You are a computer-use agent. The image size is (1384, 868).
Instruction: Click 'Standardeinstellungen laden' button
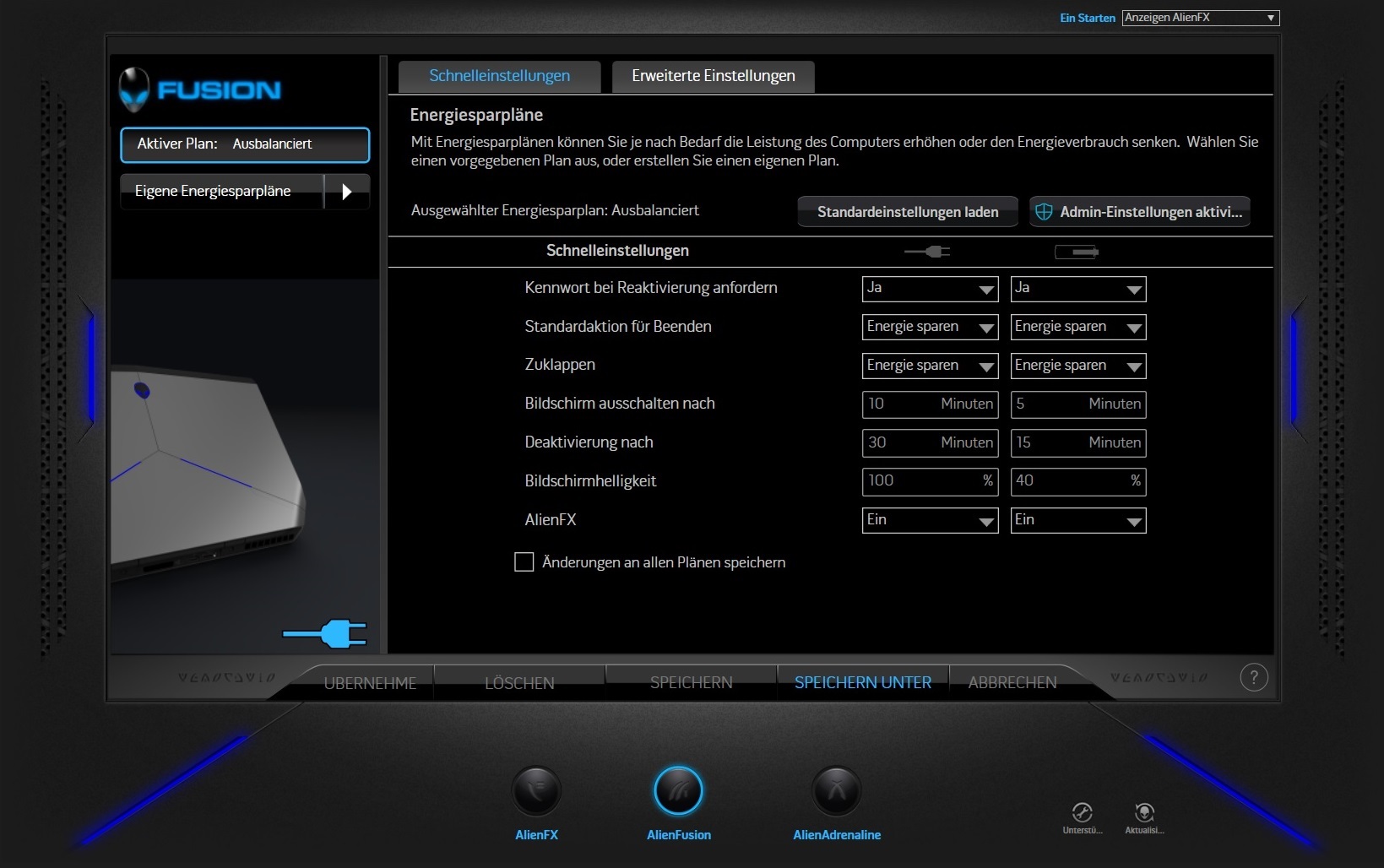(x=908, y=212)
